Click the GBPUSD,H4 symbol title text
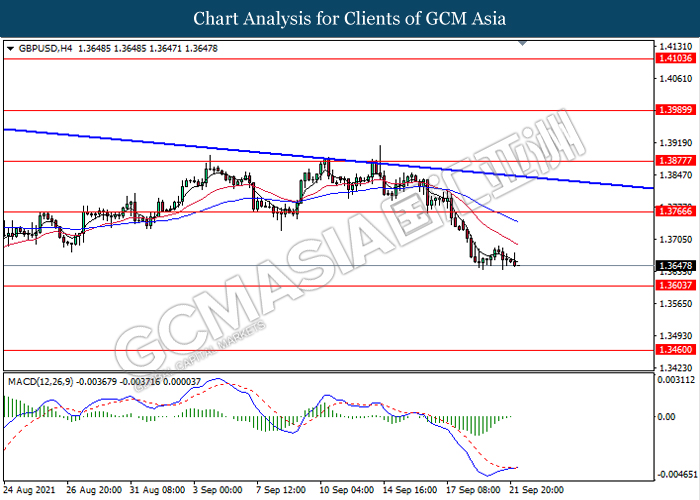 45,49
